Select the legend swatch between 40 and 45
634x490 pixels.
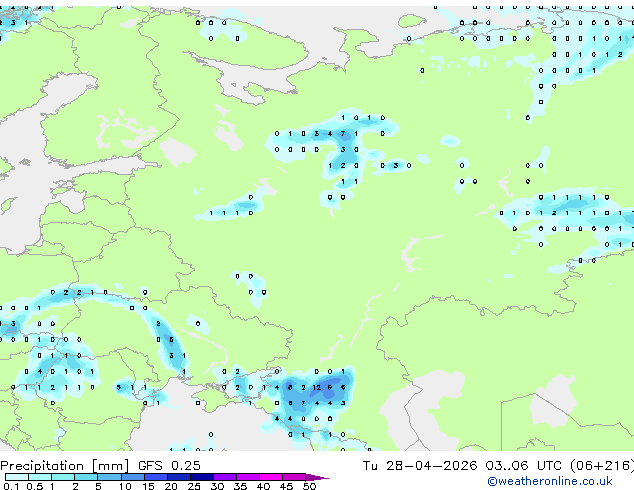271,477
